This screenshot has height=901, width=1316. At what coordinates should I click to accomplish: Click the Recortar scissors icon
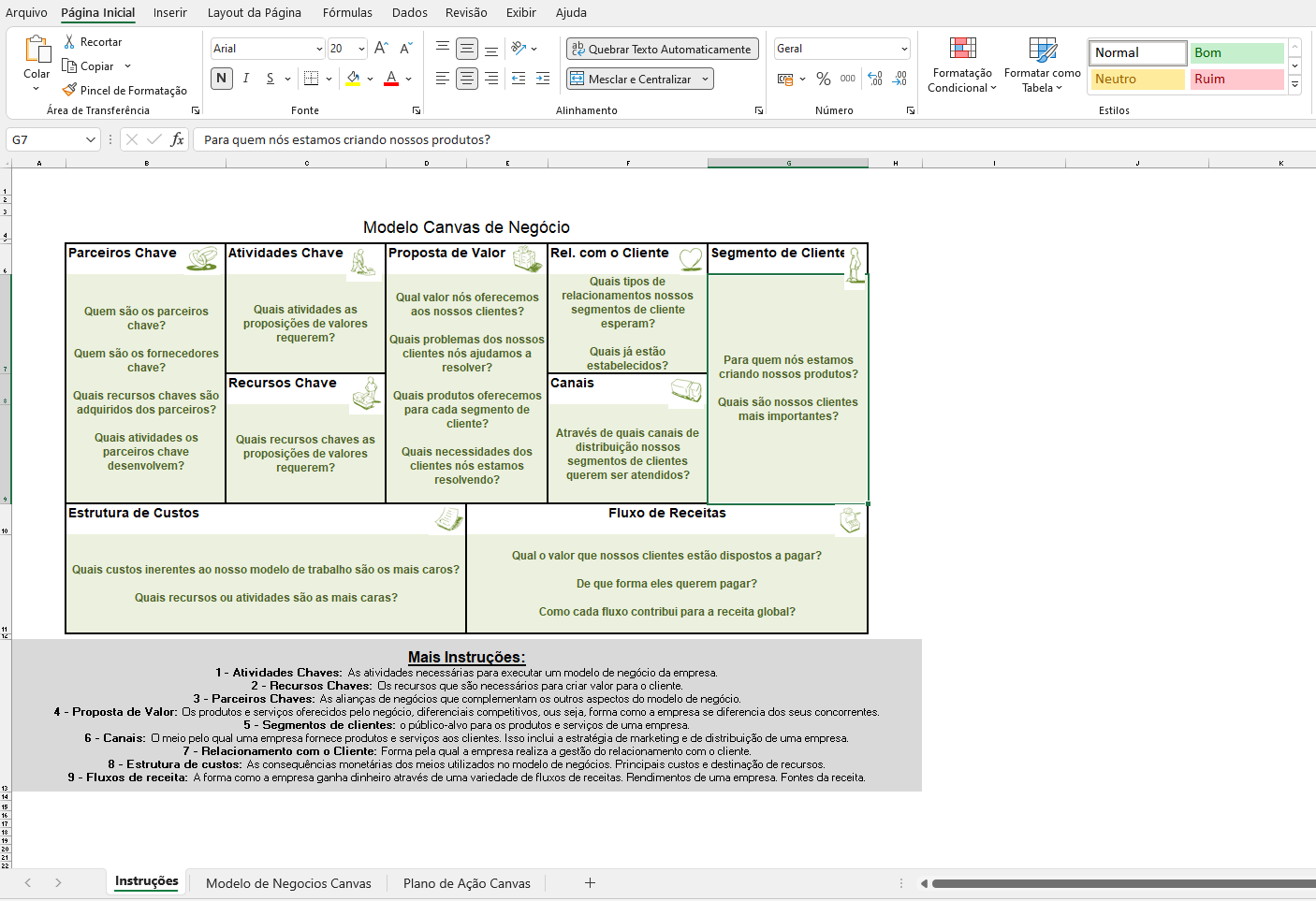[x=69, y=42]
